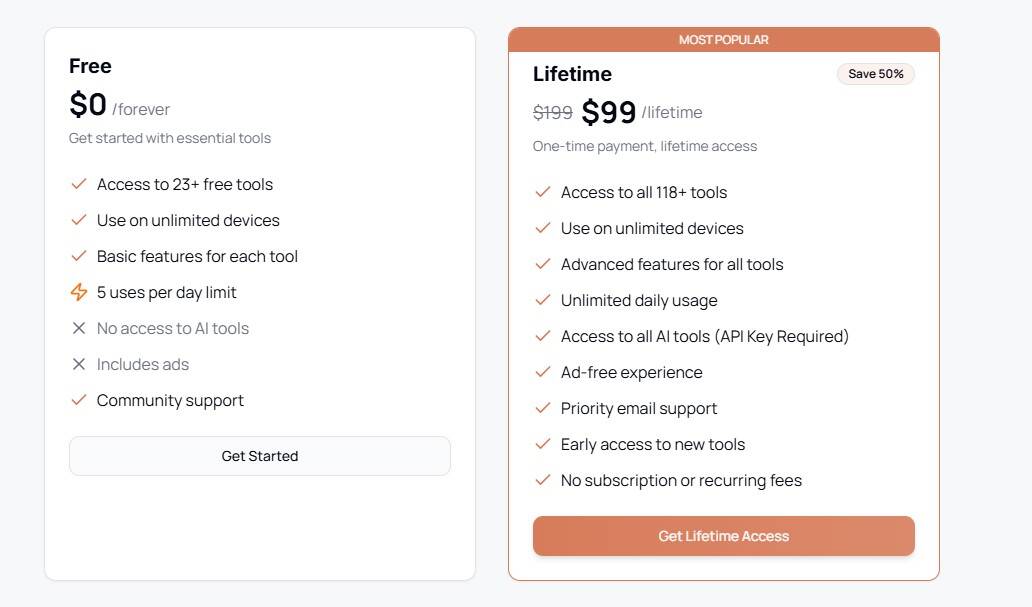The height and width of the screenshot is (607, 1032).
Task: Click the checkmark beside 'Community support'
Action: point(79,400)
